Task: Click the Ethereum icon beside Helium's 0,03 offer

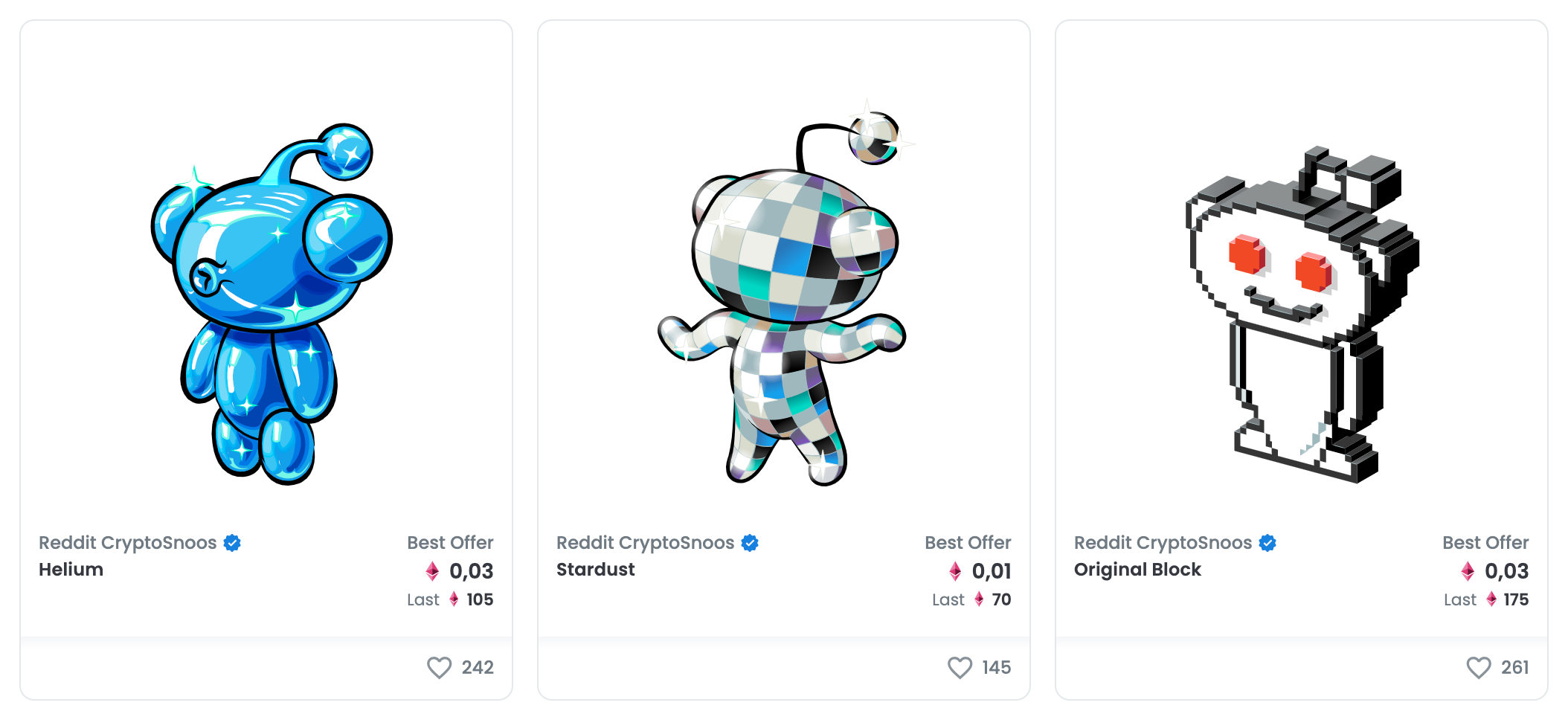Action: point(433,571)
